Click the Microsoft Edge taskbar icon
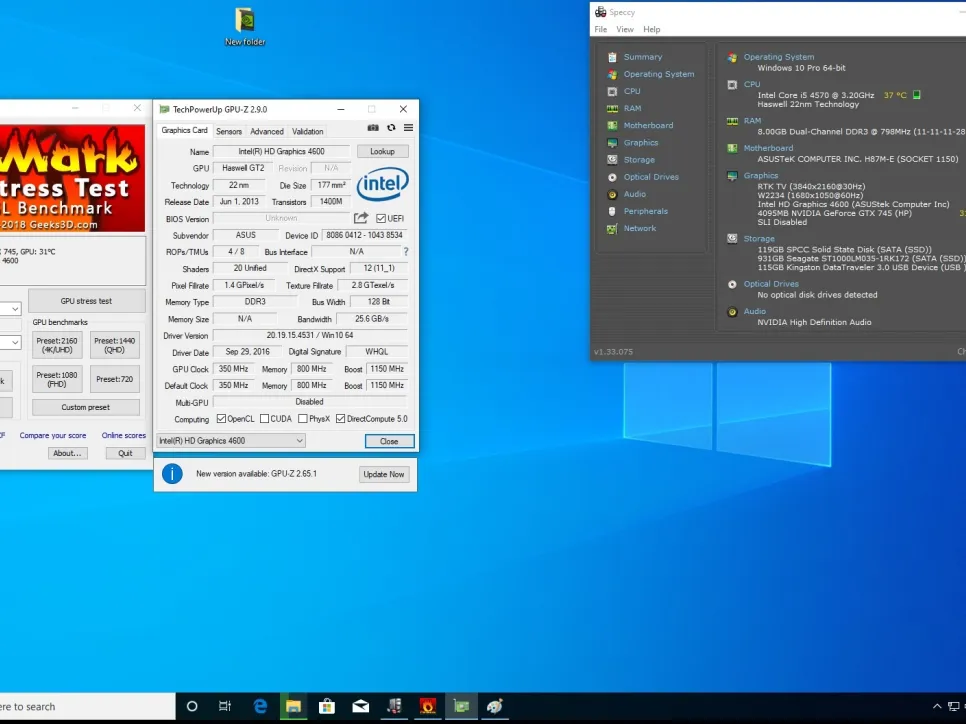The image size is (966, 724). pos(260,706)
